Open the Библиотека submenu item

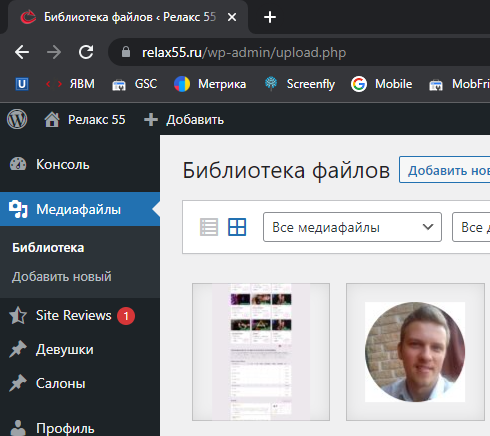point(48,248)
